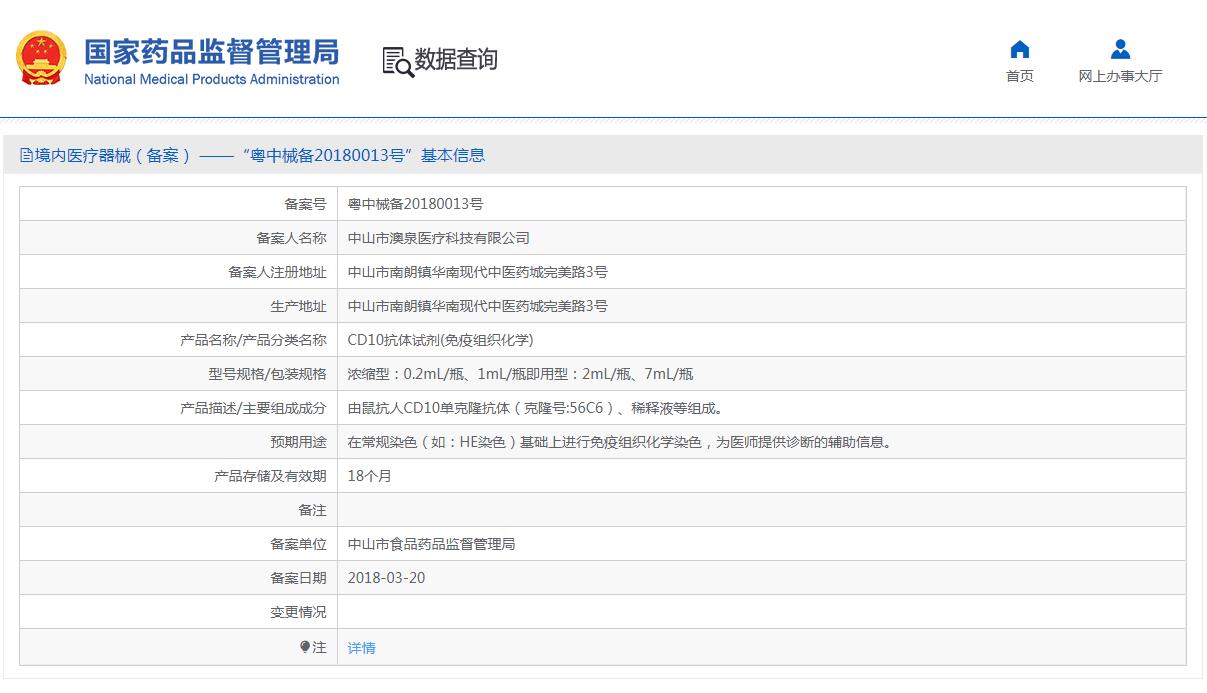Click the document icon before 境内医疗器械
The image size is (1207, 693).
(26, 156)
